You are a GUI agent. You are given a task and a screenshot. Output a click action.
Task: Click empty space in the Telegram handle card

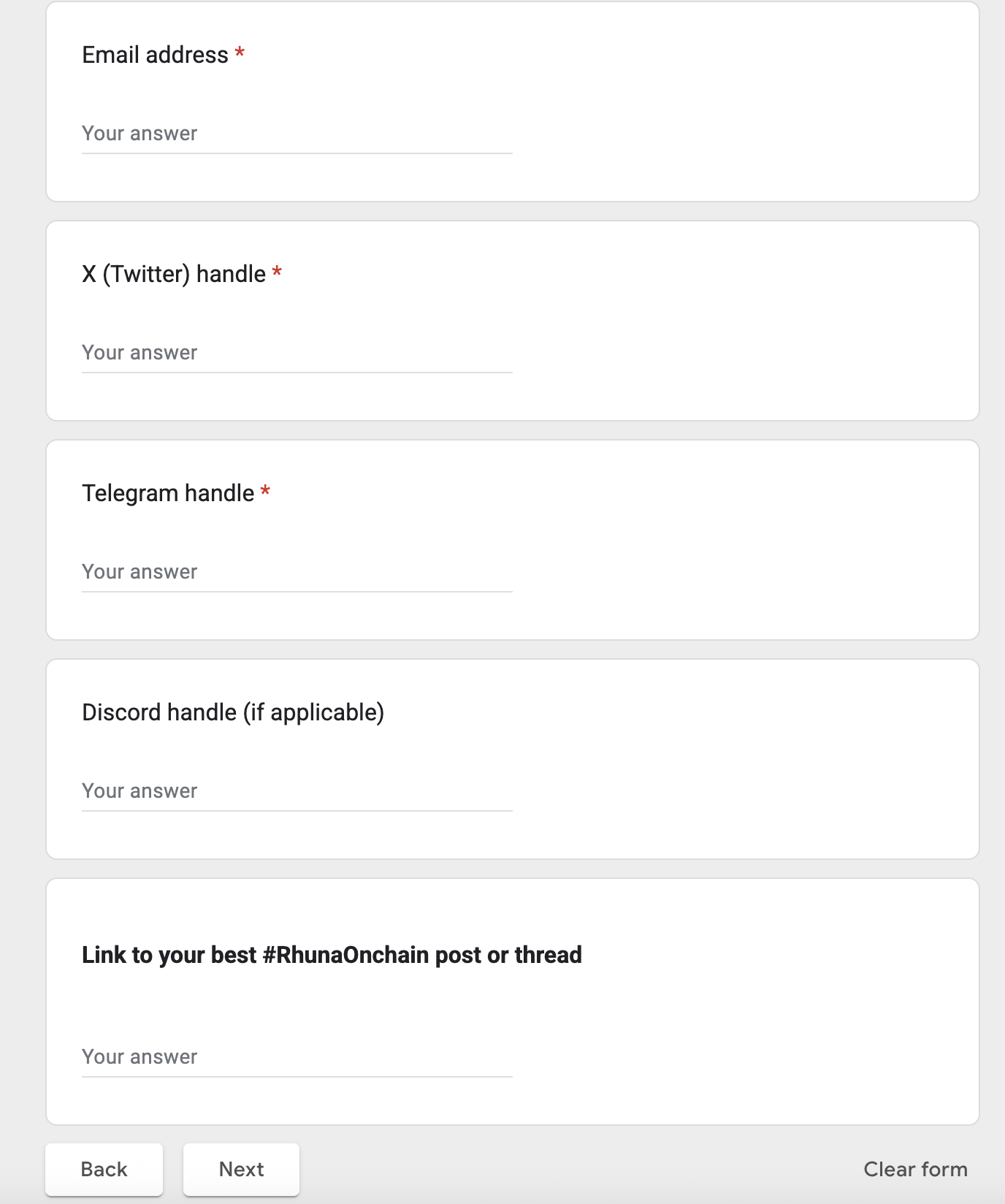(730, 541)
